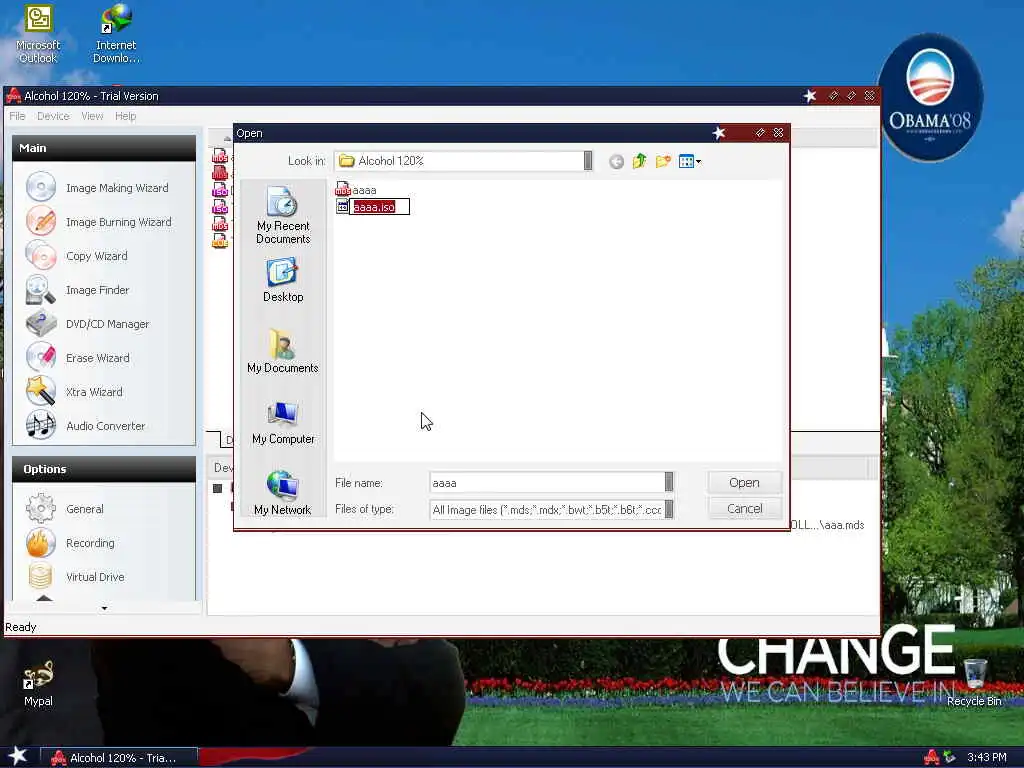
Task: Click the aaaa.iso file rename box
Action: 379,207
